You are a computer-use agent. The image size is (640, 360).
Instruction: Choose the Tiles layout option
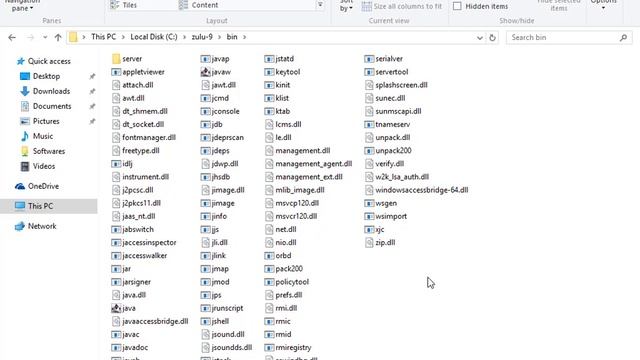pos(124,5)
